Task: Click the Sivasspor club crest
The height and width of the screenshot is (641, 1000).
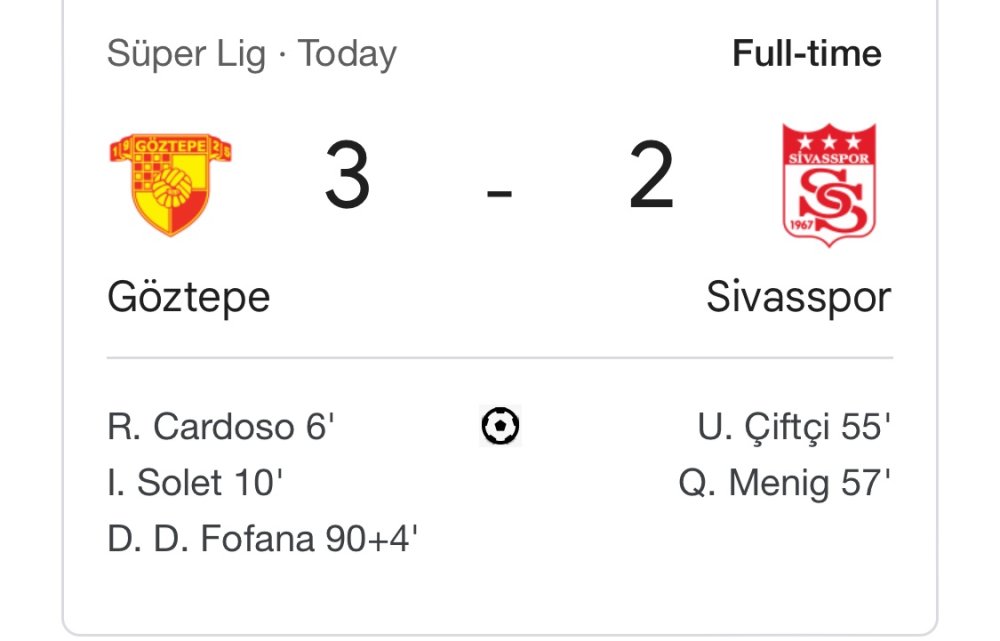Action: click(x=829, y=186)
